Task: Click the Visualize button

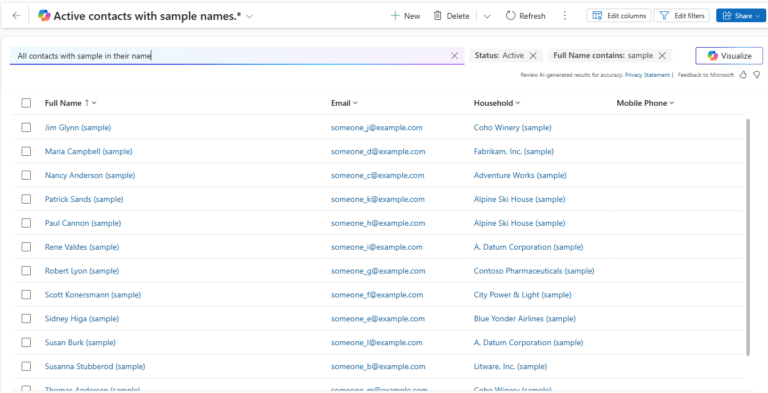Action: 729,56
